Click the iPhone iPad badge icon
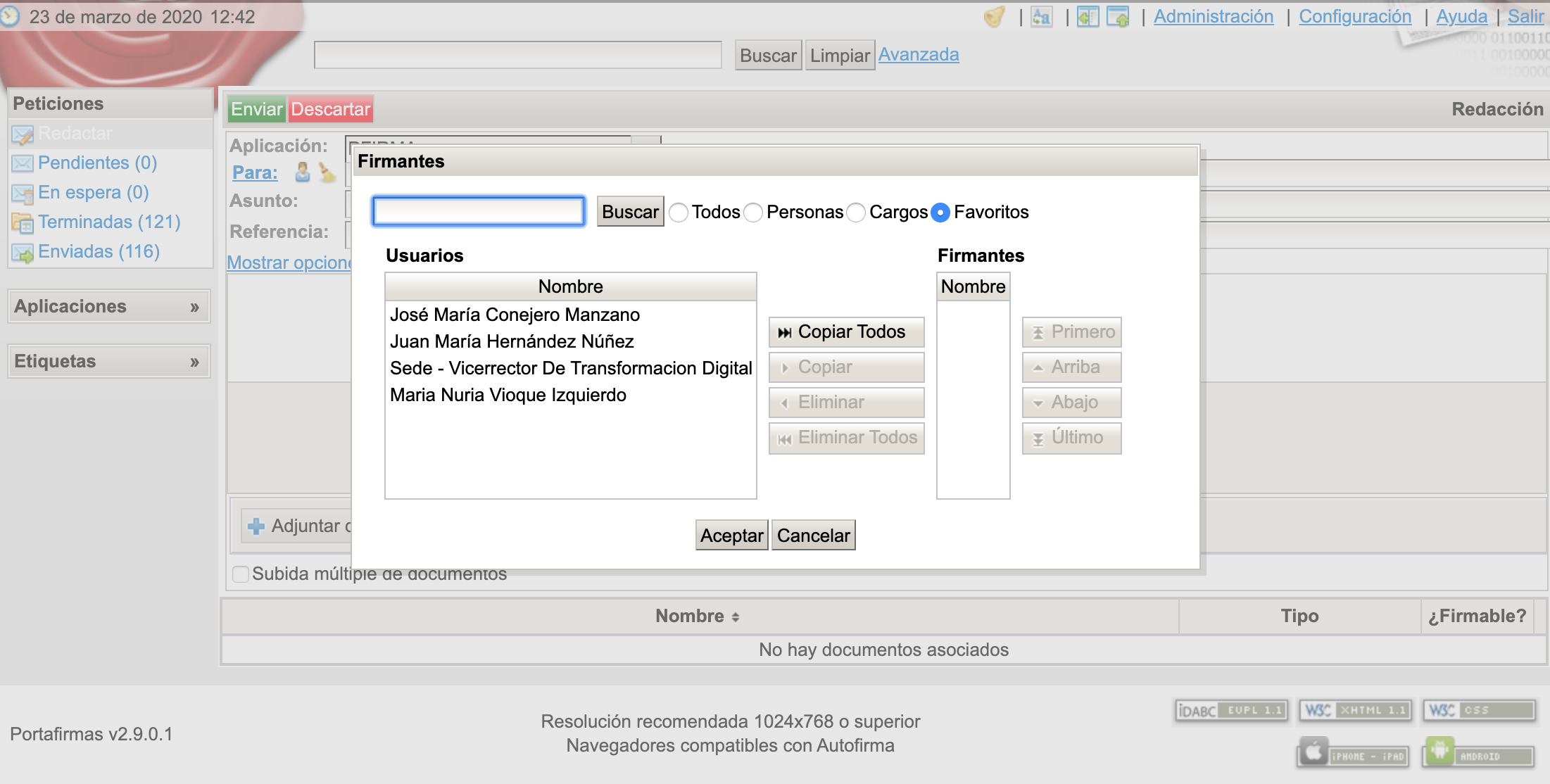Screen dimensions: 1550x784 (1352, 754)
